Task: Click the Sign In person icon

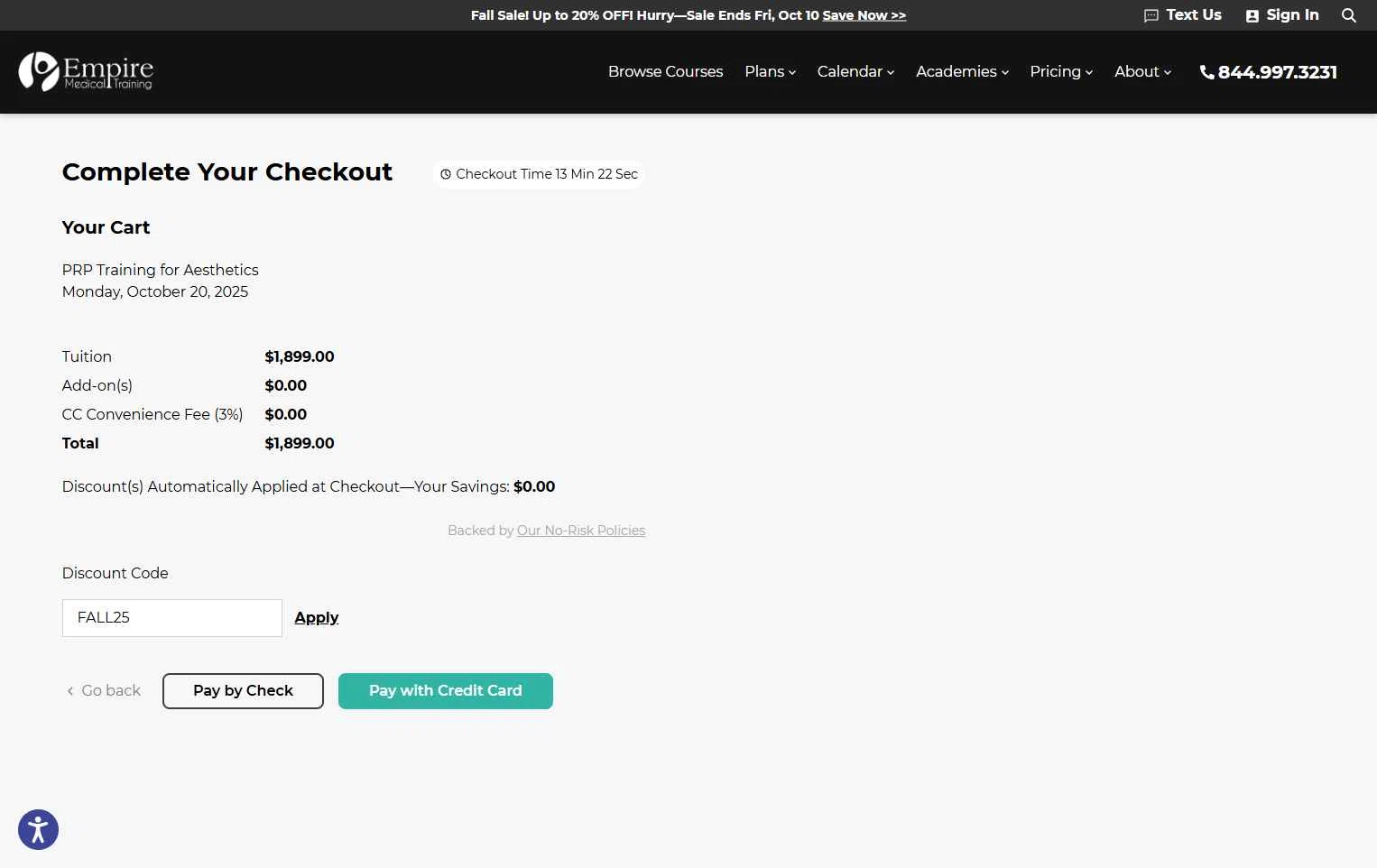Action: (x=1252, y=15)
